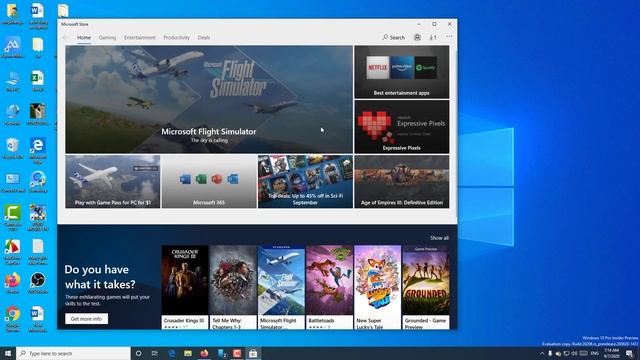Switch to the Productivity tab
The width and height of the screenshot is (640, 360).
click(x=176, y=38)
